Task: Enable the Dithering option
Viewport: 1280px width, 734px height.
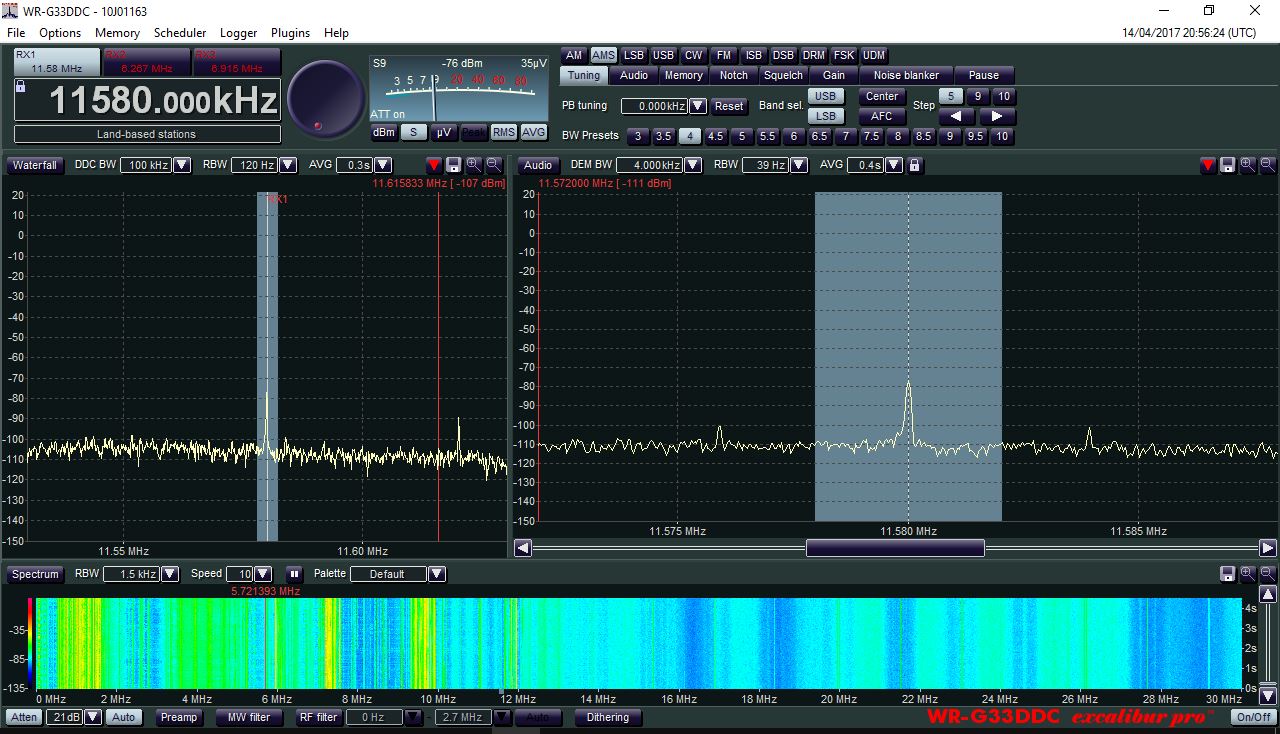Action: click(608, 717)
